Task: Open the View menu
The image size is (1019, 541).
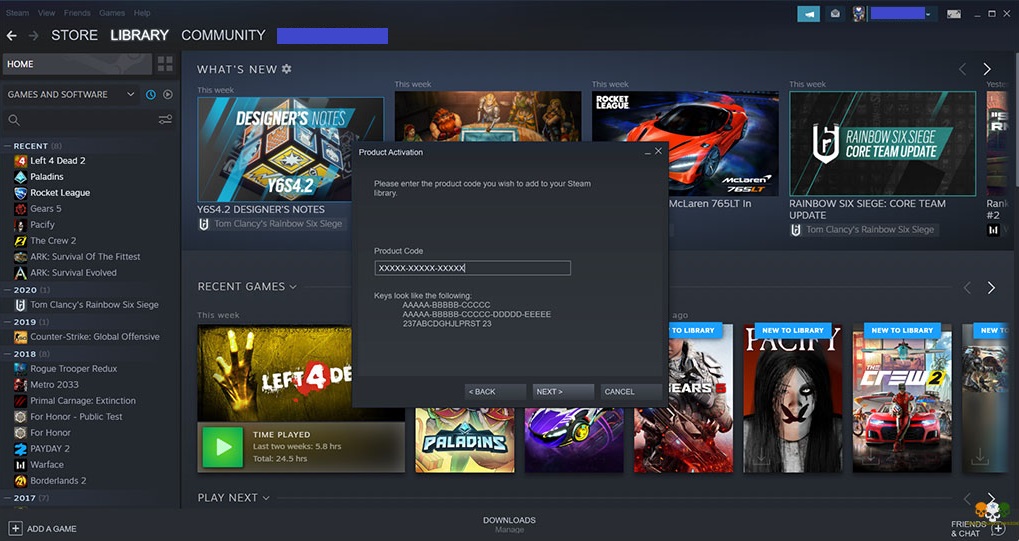Action: click(46, 13)
